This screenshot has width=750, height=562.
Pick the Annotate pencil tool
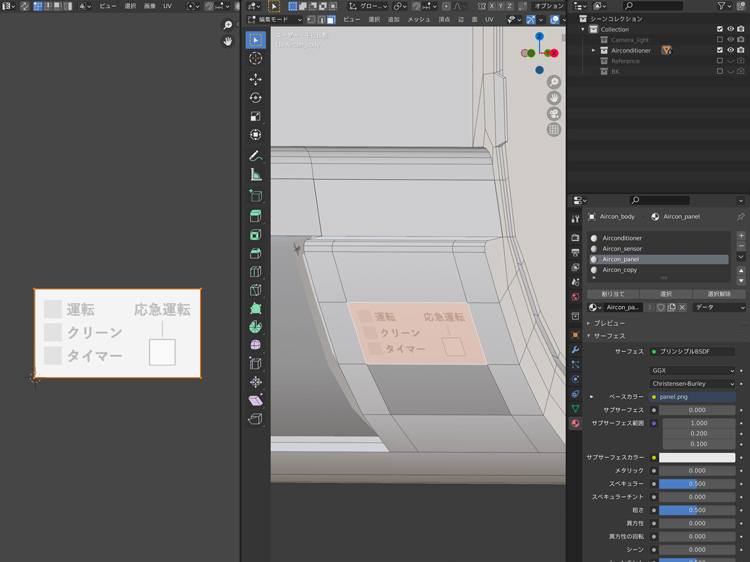(x=255, y=155)
